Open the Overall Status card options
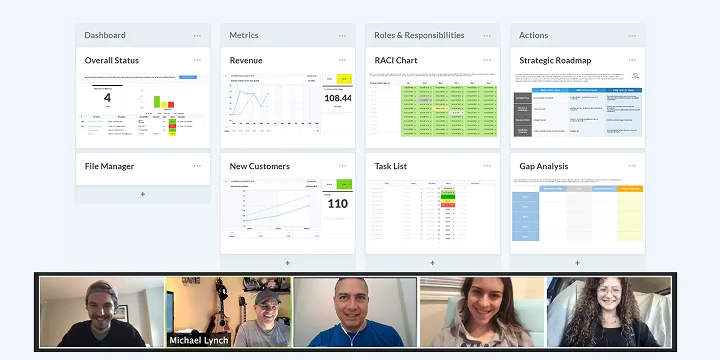Screen dimensions: 720x360 tap(197, 60)
